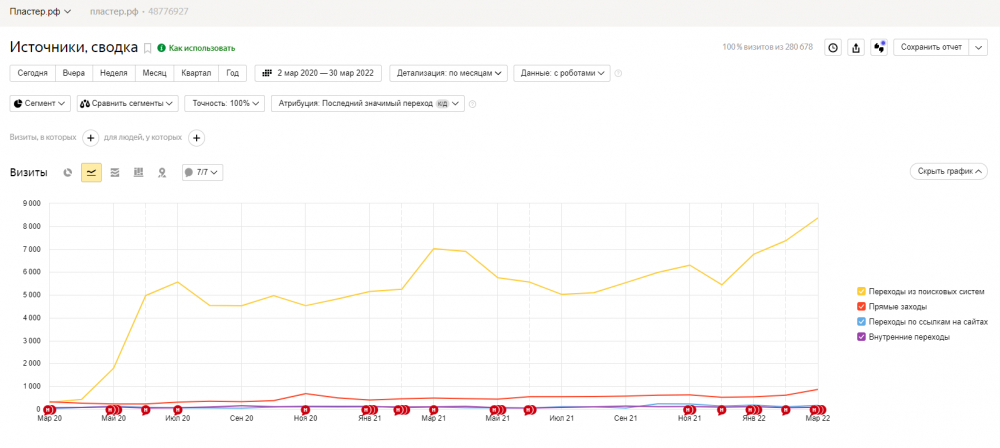Switch to the stacked area chart icon
The height and width of the screenshot is (448, 1000).
coord(115,172)
